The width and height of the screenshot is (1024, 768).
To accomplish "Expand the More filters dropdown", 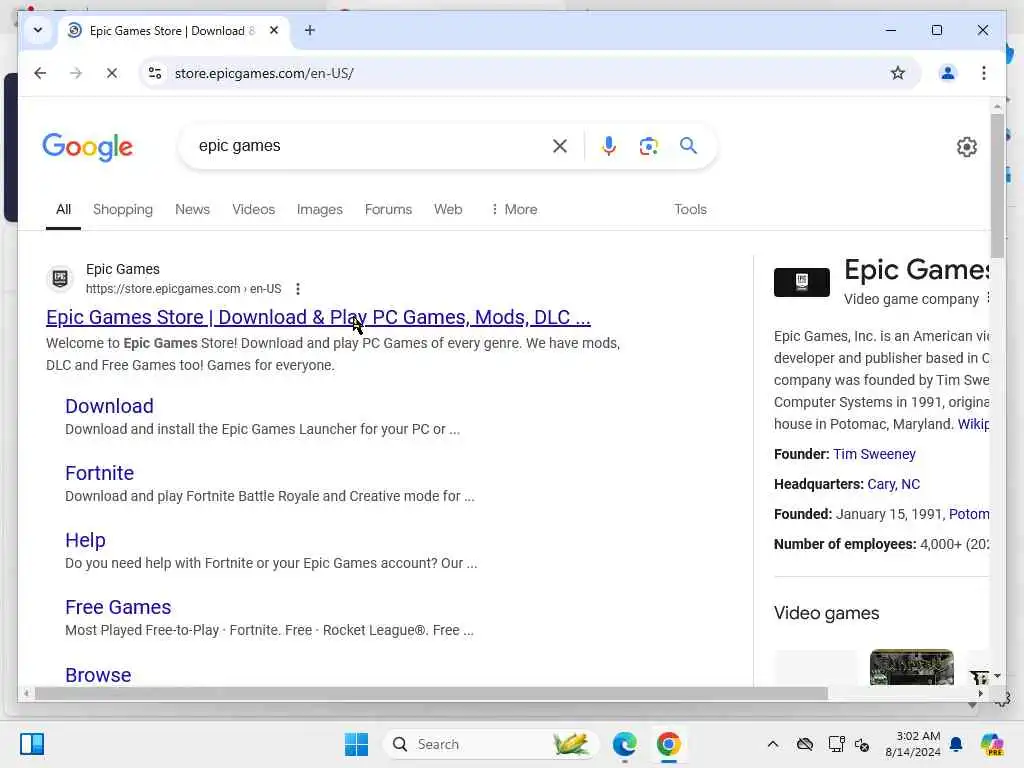I will [x=514, y=209].
